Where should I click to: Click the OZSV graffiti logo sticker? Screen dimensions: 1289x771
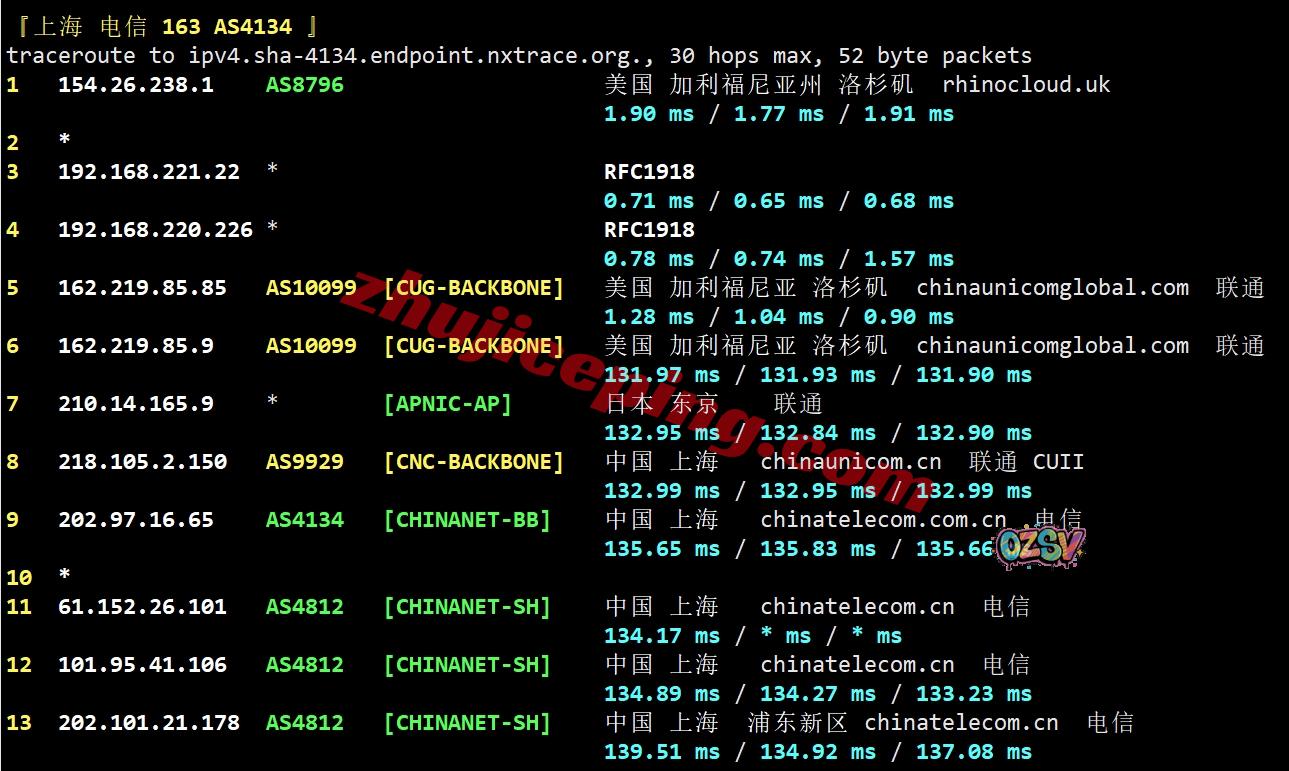[x=1040, y=546]
